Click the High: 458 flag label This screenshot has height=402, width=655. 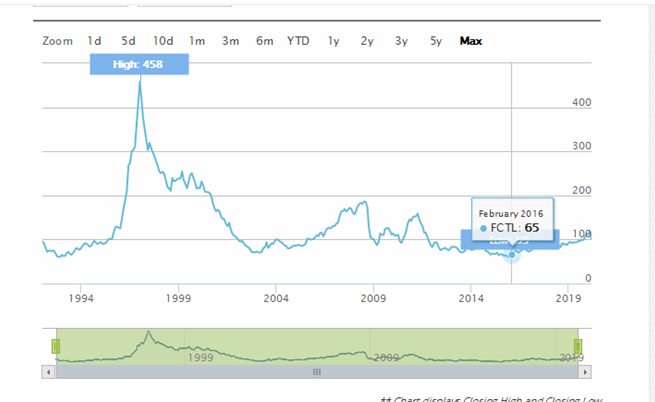pyautogui.click(x=139, y=64)
